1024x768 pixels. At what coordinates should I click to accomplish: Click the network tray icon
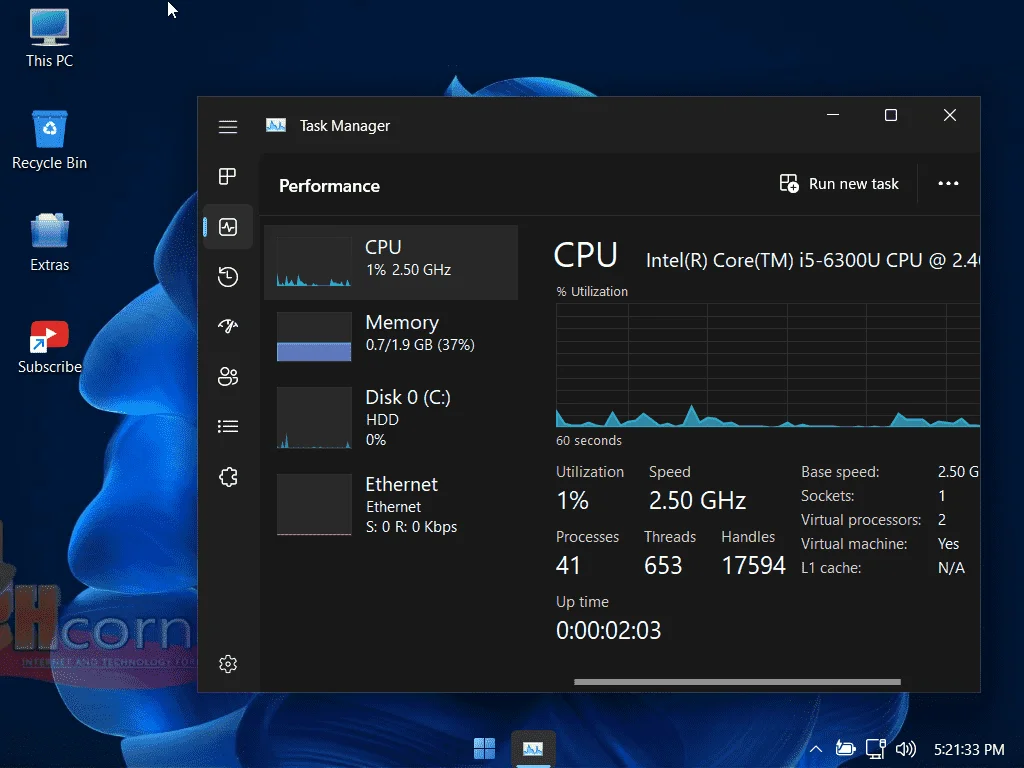(x=876, y=749)
